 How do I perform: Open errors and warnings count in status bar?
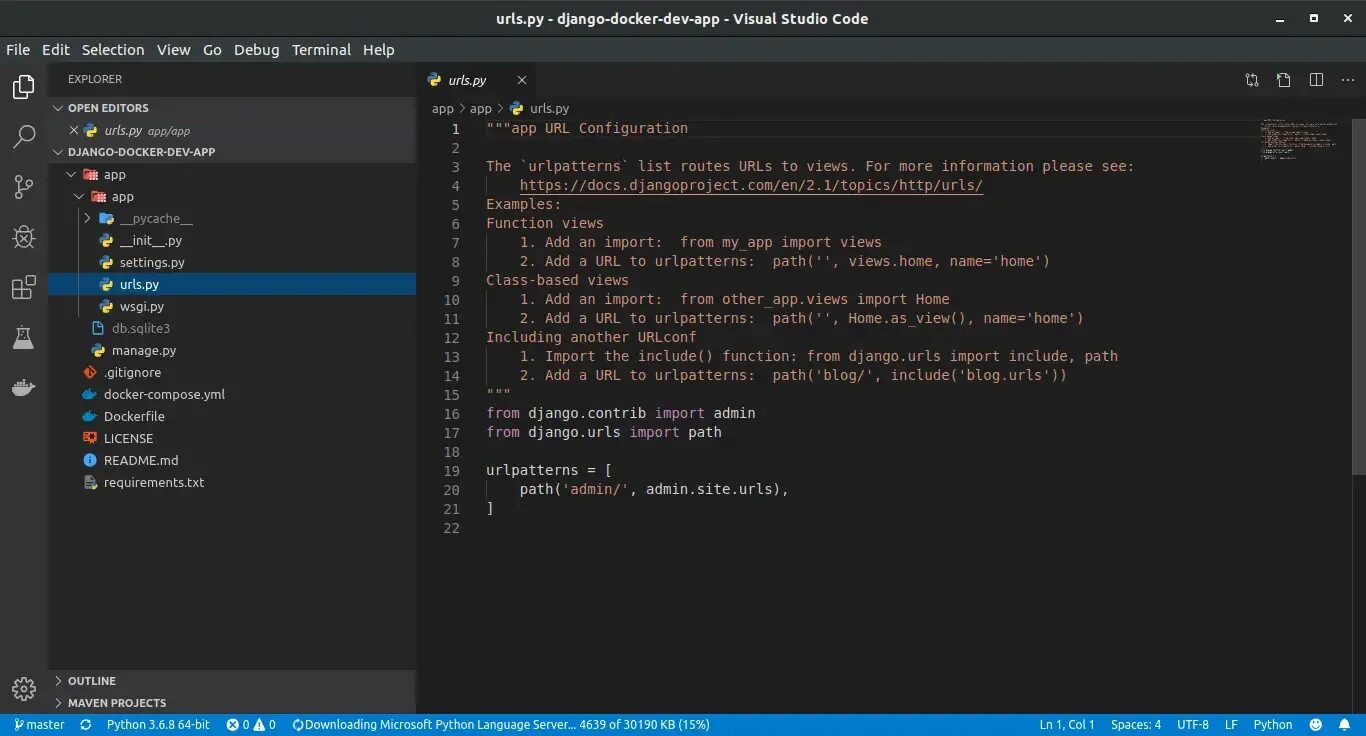click(251, 725)
